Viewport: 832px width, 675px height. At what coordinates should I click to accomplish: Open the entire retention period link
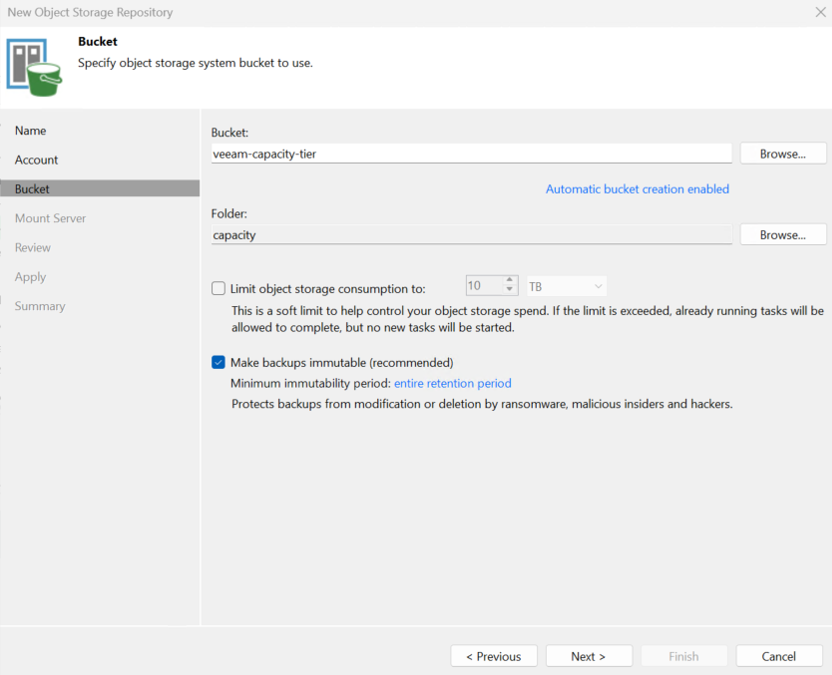click(453, 383)
